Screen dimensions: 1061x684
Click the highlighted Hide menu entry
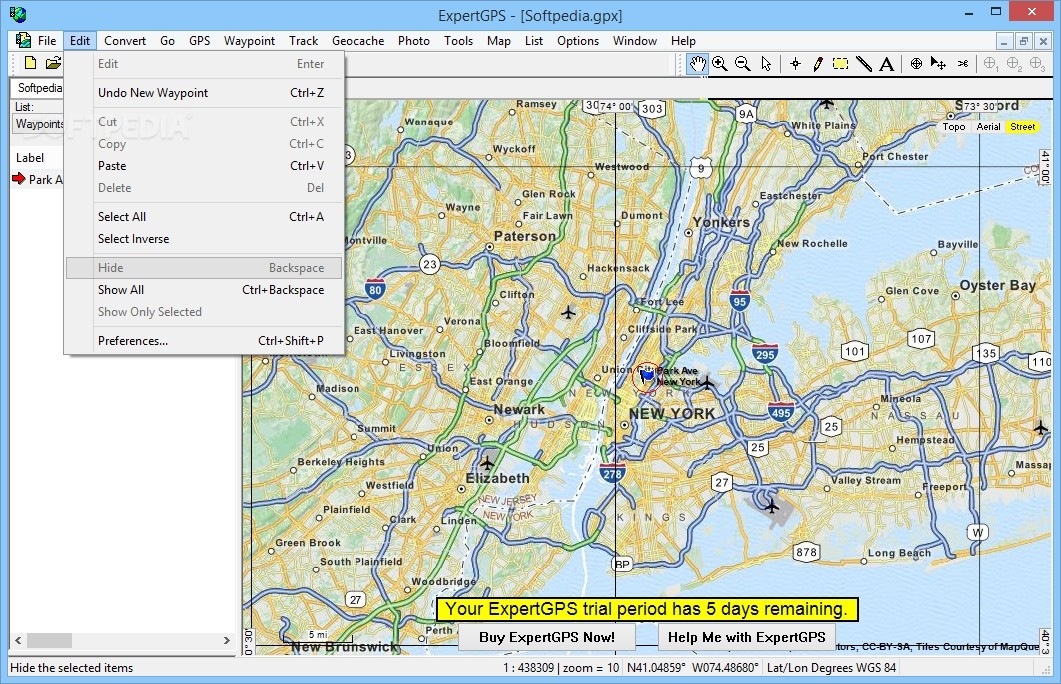click(204, 268)
